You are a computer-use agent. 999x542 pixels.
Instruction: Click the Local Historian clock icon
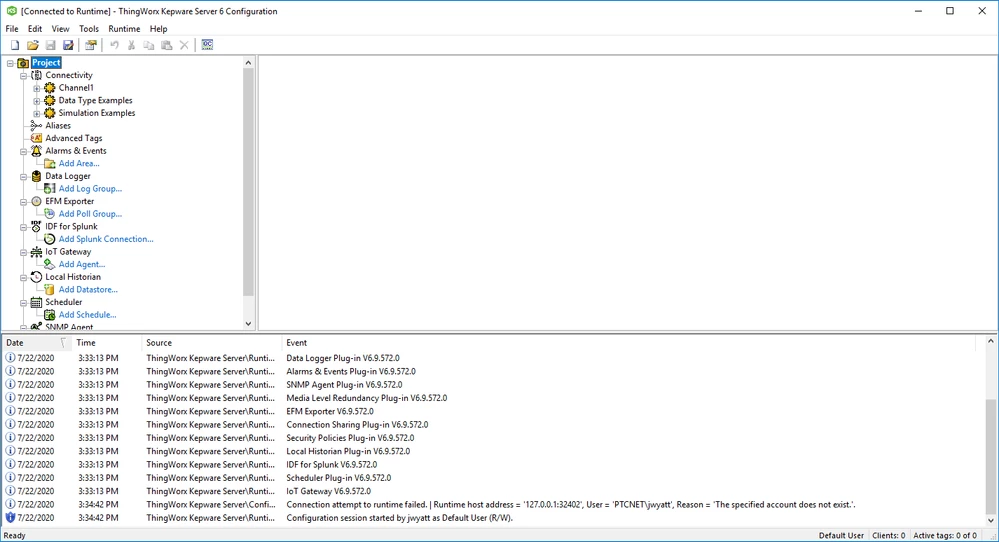pyautogui.click(x=36, y=277)
